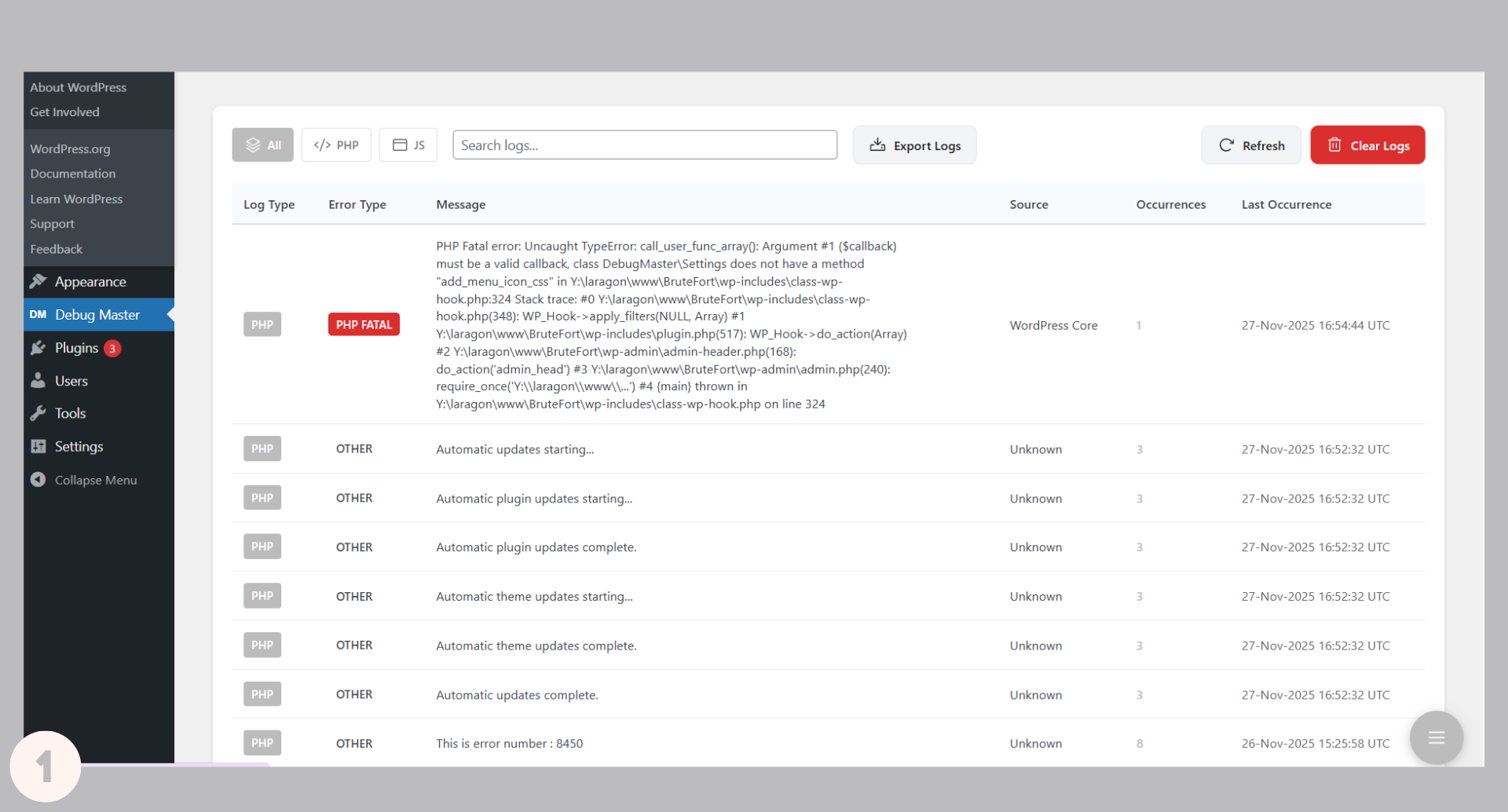Export the logs with Export Logs button
This screenshot has width=1508, height=812.
(x=914, y=145)
